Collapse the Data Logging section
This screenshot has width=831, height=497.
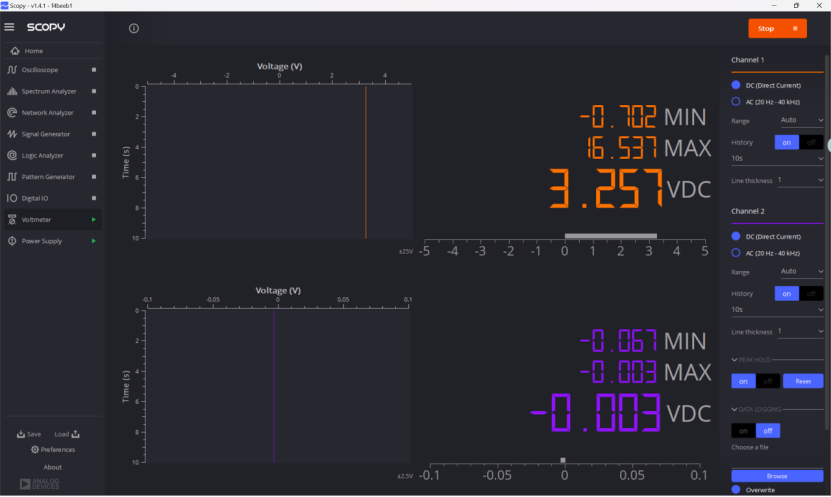(735, 409)
